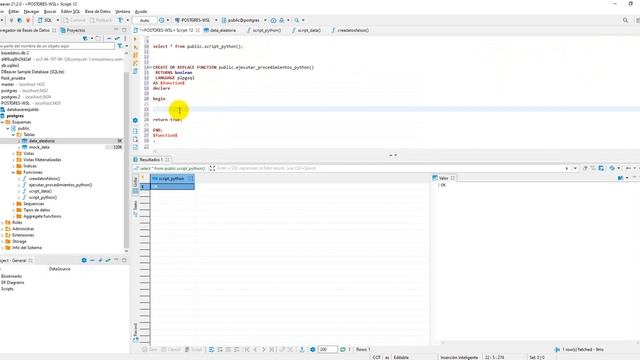Click the results filter expression field
Screen dimensions: 640x360
pyautogui.click(x=388, y=168)
